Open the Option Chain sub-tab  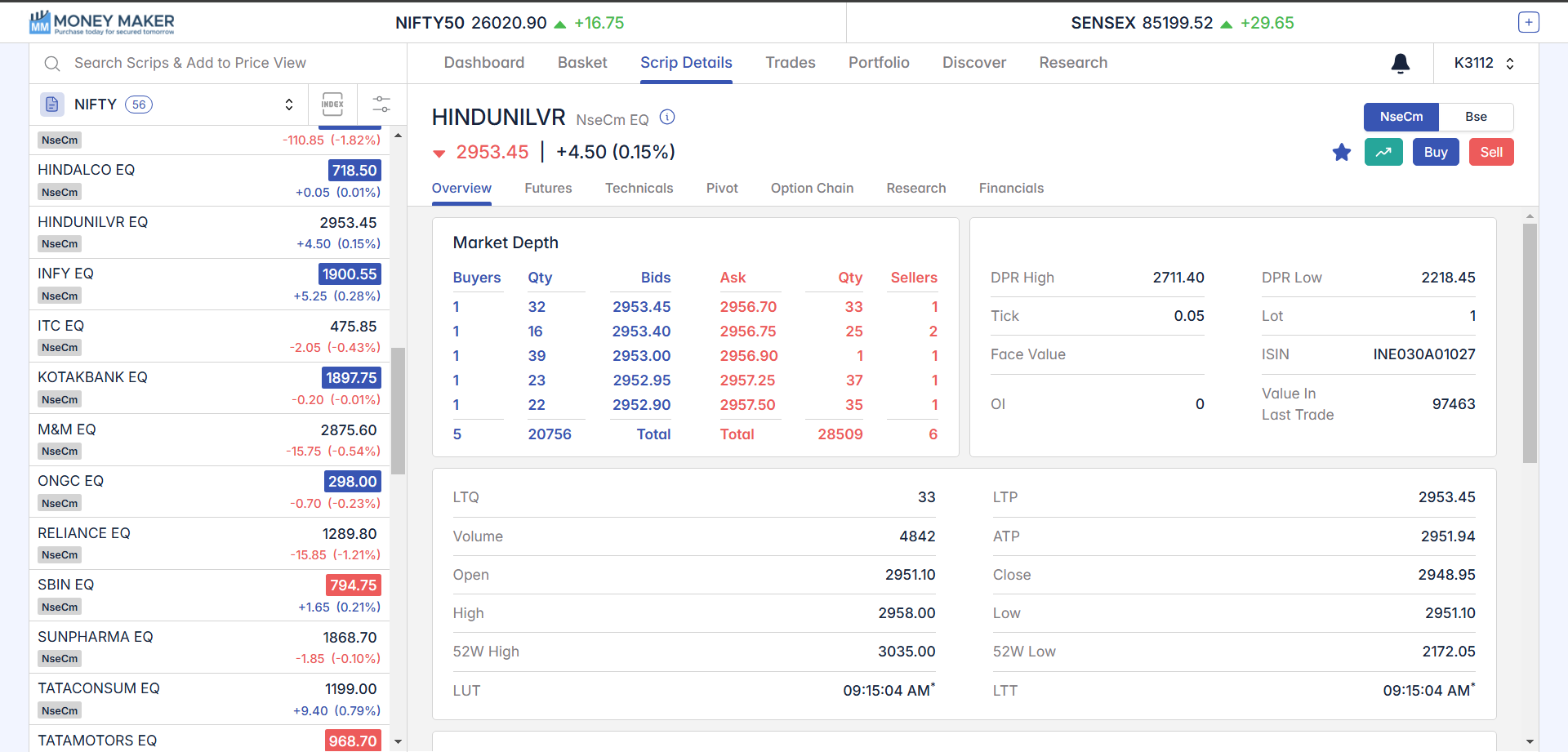[812, 188]
